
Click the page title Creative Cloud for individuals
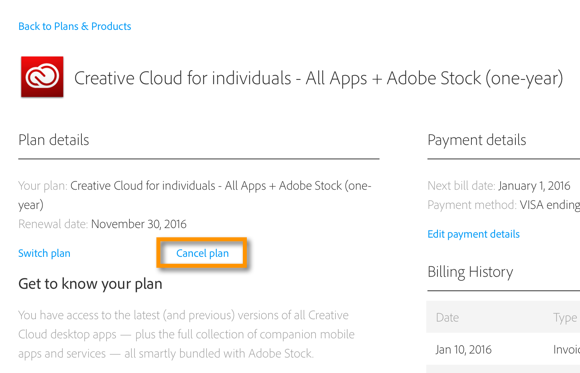[318, 78]
